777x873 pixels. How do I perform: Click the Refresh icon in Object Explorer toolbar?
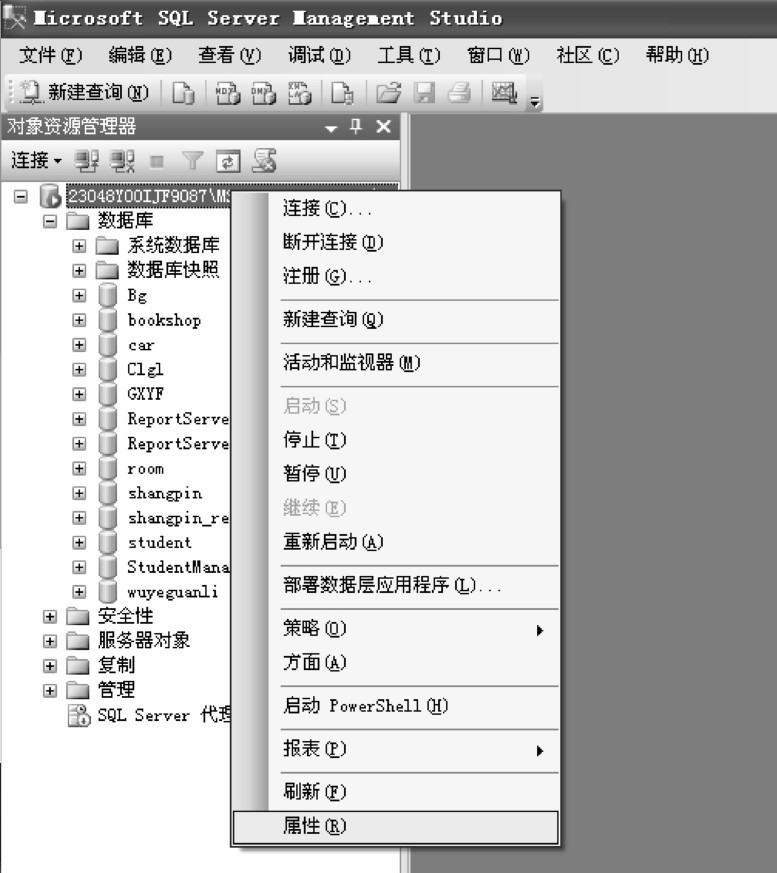click(x=228, y=161)
